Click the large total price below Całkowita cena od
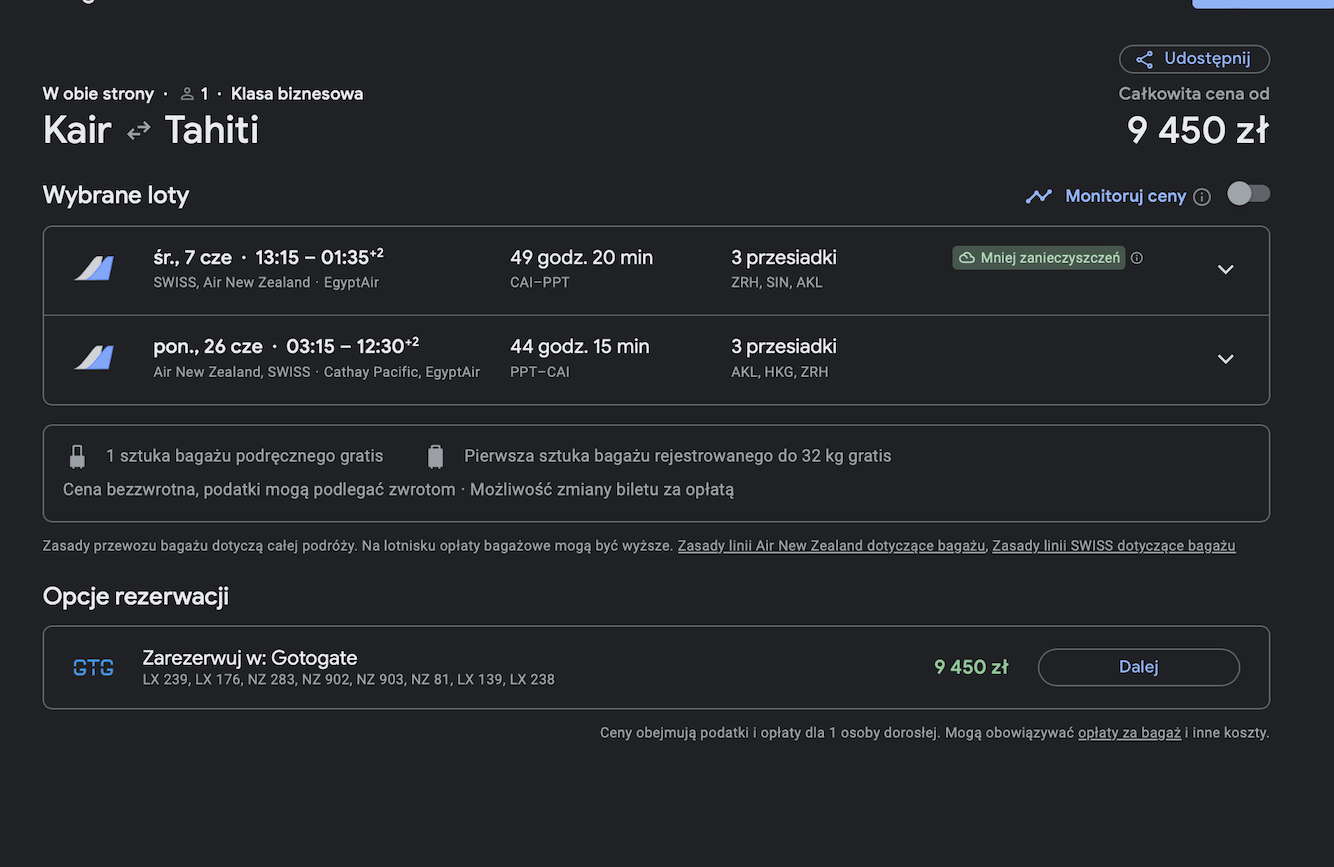The height and width of the screenshot is (867, 1334). (1198, 130)
